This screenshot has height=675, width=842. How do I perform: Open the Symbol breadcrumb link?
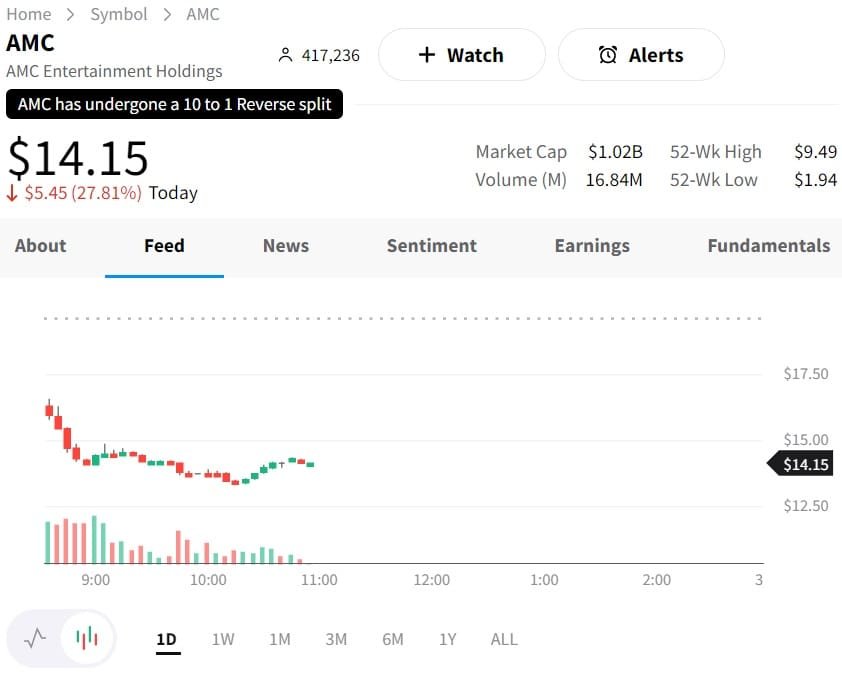pyautogui.click(x=118, y=14)
